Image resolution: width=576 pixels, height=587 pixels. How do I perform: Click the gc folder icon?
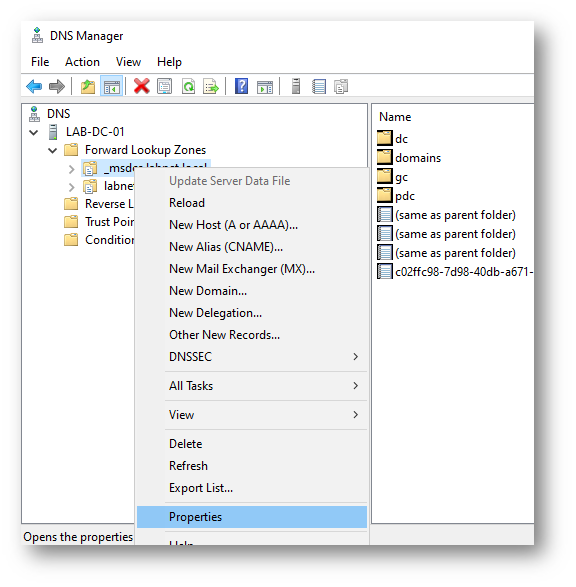[x=385, y=176]
